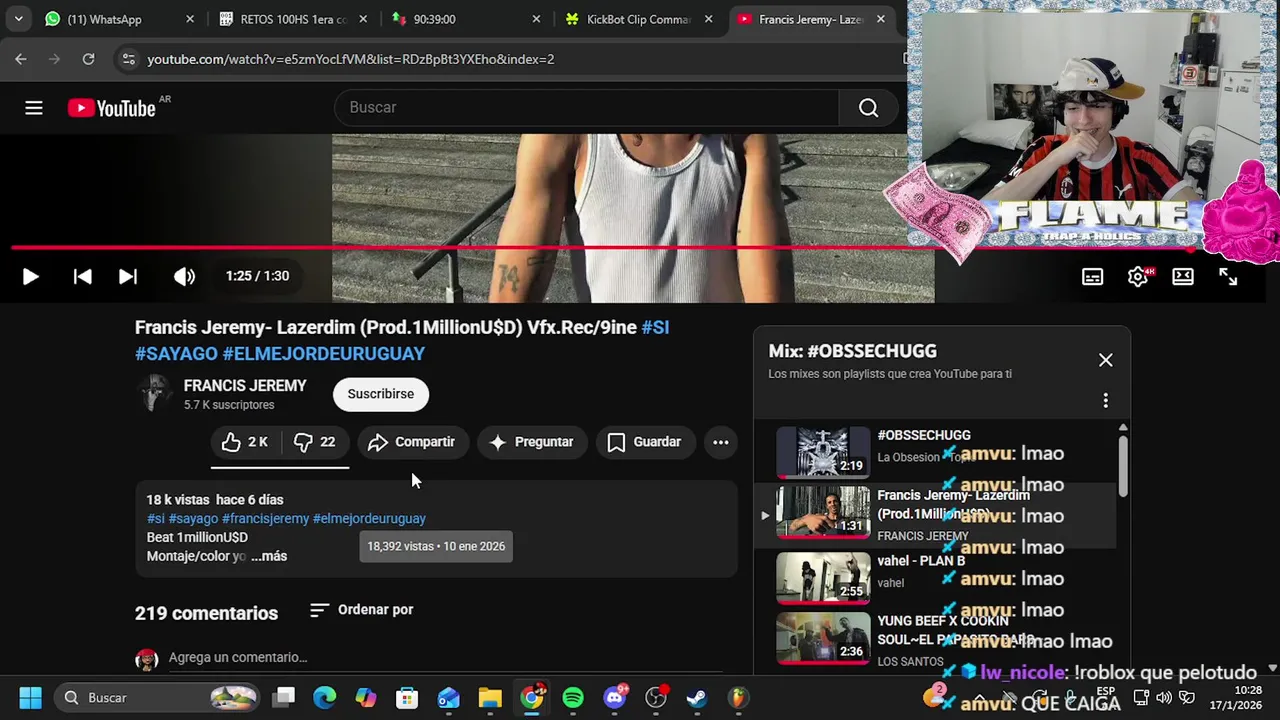Image resolution: width=1280 pixels, height=720 pixels.
Task: Open Copilot from the taskbar
Action: click(x=366, y=698)
